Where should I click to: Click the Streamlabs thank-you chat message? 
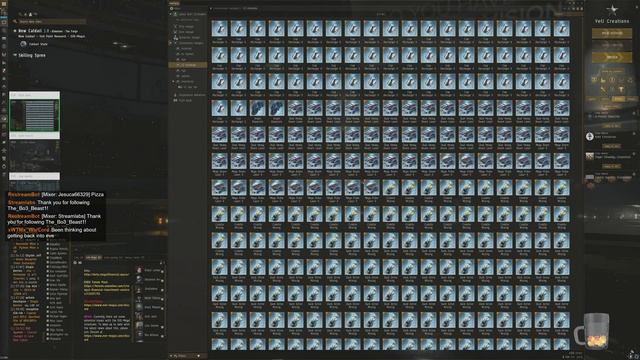pyautogui.click(x=49, y=205)
